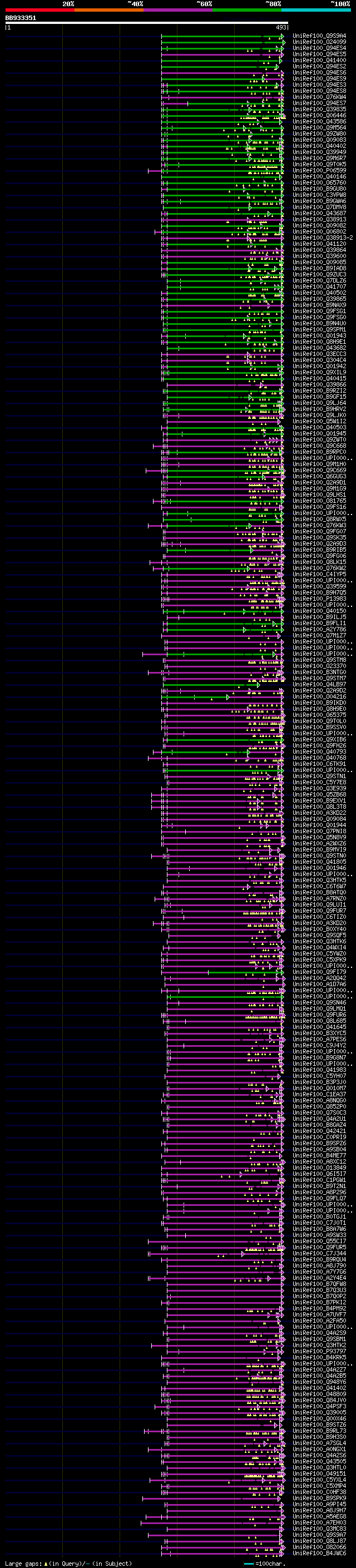Select the UniRef100_Q5W1I2 label

pyautogui.click(x=319, y=421)
